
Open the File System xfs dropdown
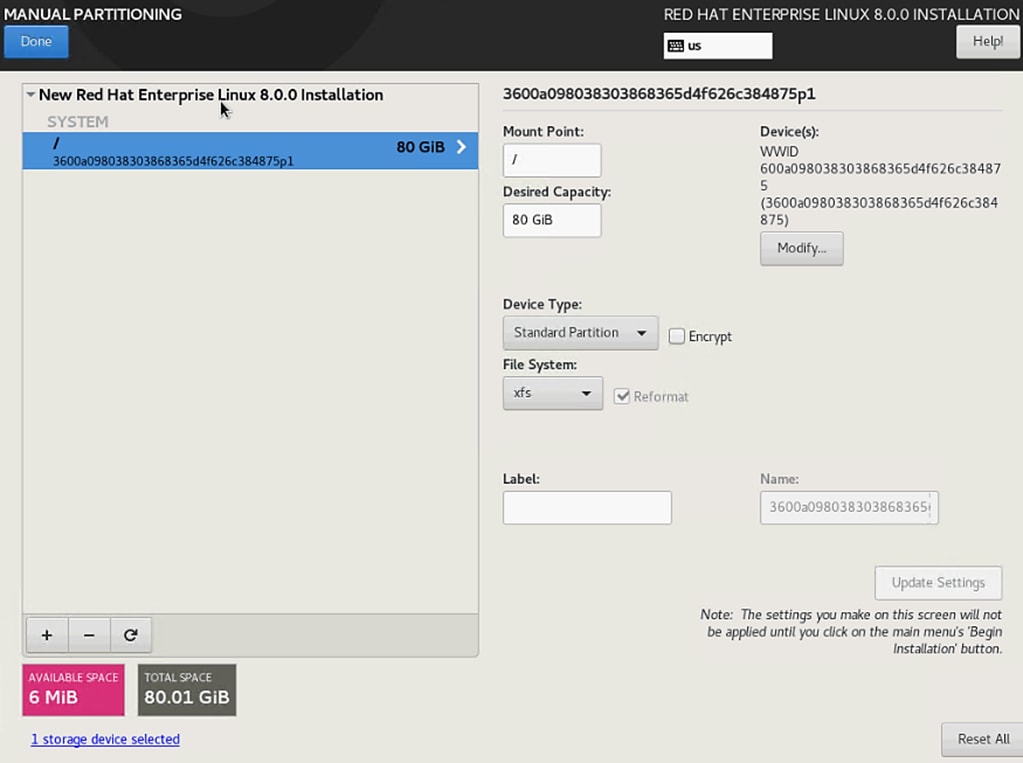[x=553, y=393]
